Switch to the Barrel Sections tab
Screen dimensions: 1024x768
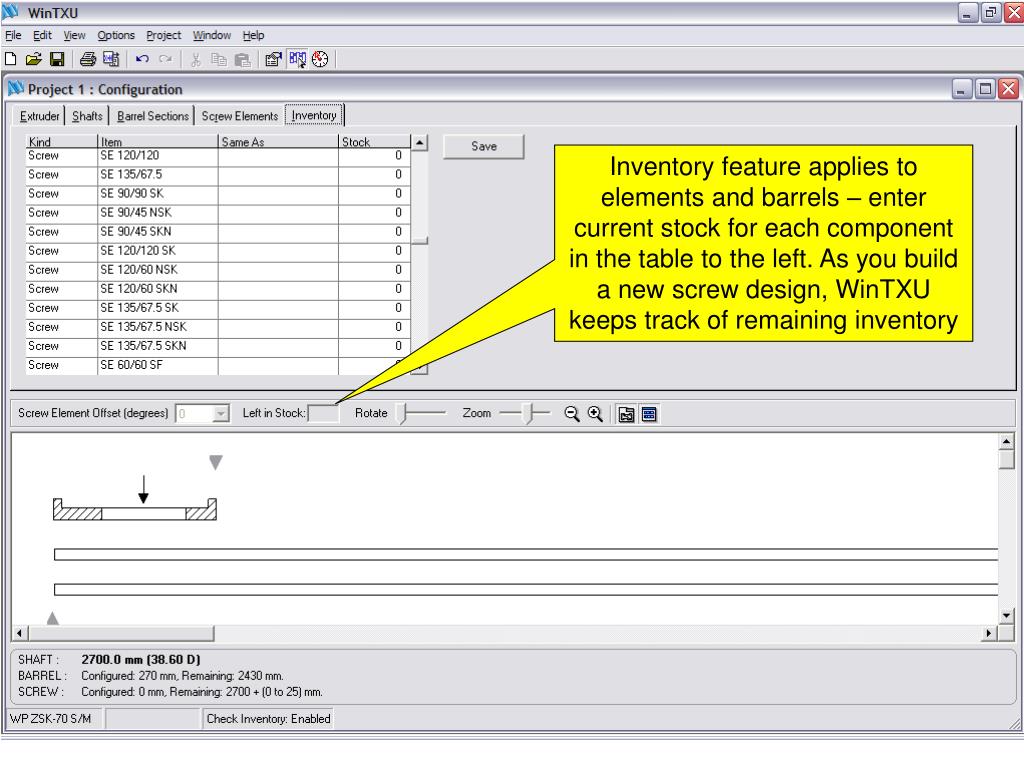point(153,116)
